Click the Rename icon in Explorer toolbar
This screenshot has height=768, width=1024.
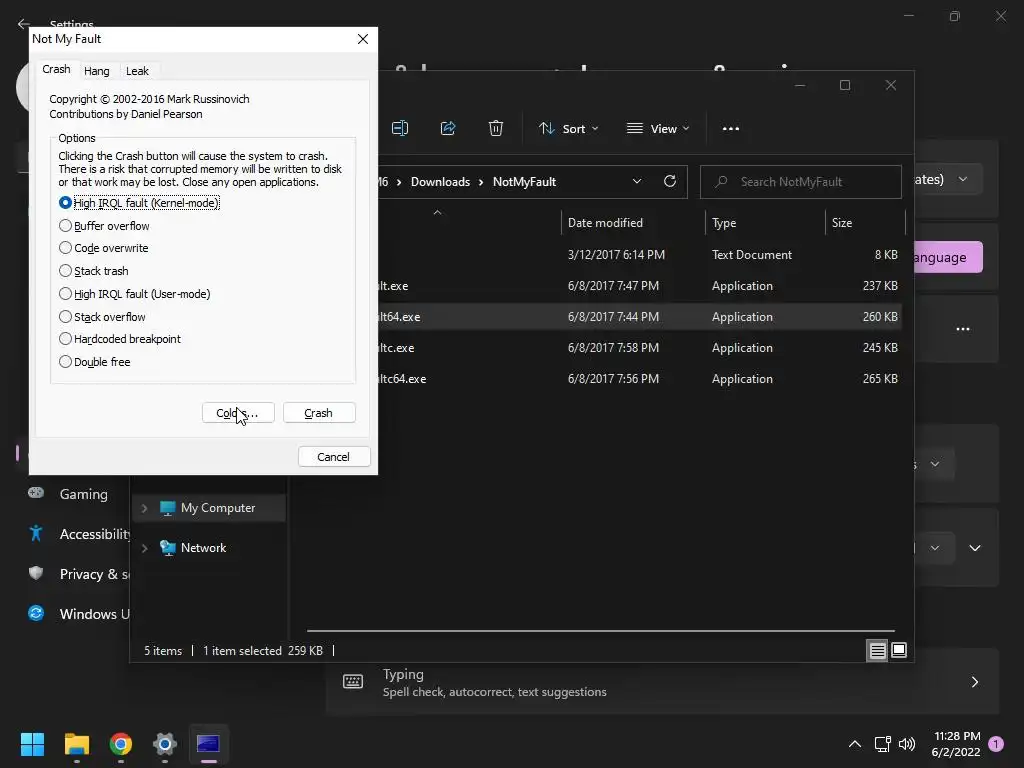tap(400, 128)
